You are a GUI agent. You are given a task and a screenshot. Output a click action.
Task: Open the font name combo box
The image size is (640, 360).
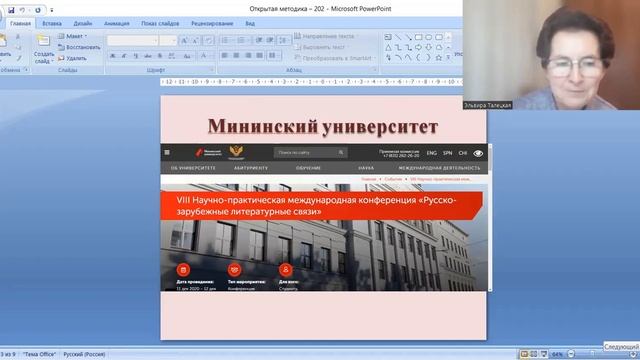tap(133, 40)
